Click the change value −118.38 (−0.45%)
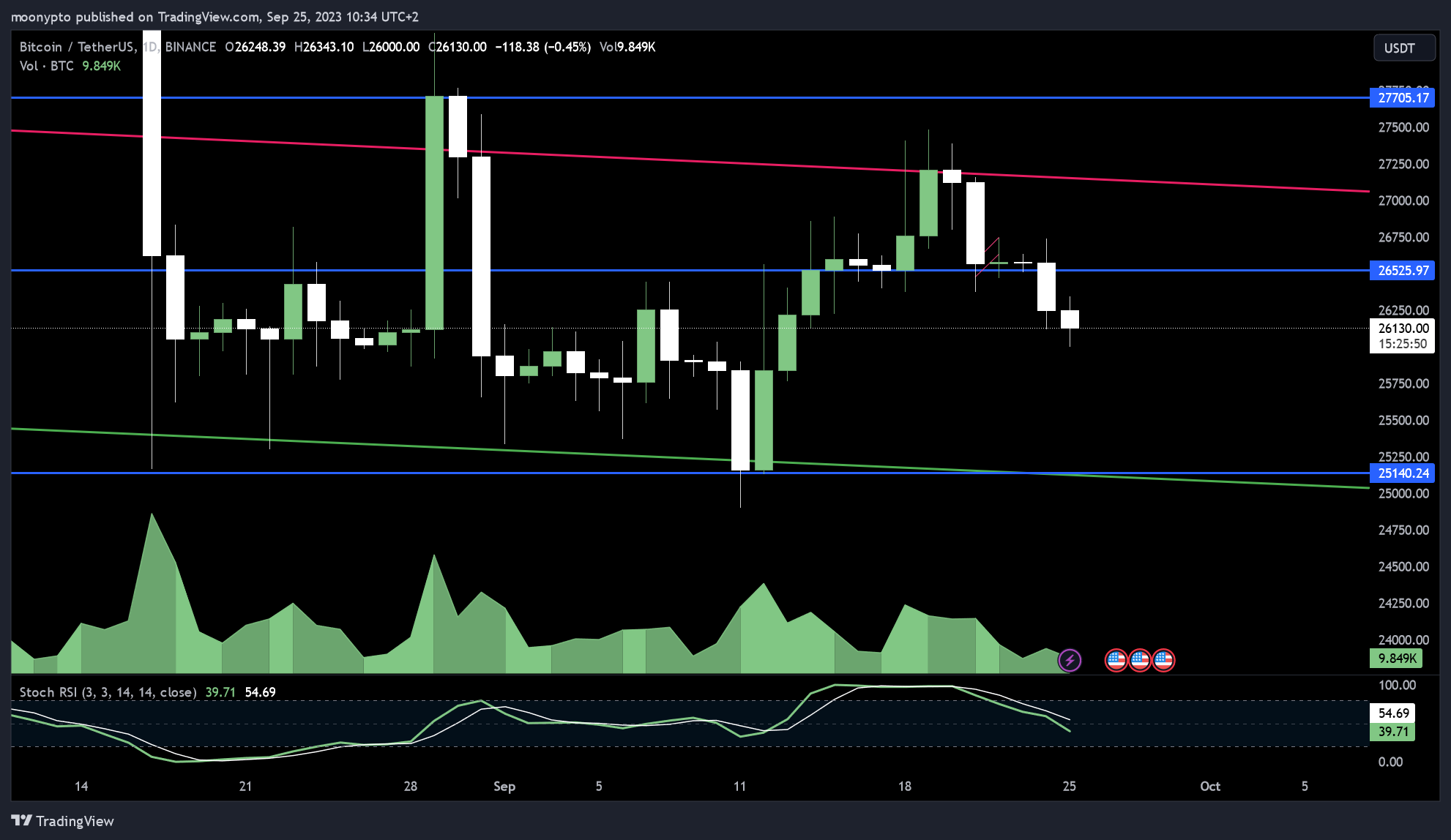 coord(542,47)
